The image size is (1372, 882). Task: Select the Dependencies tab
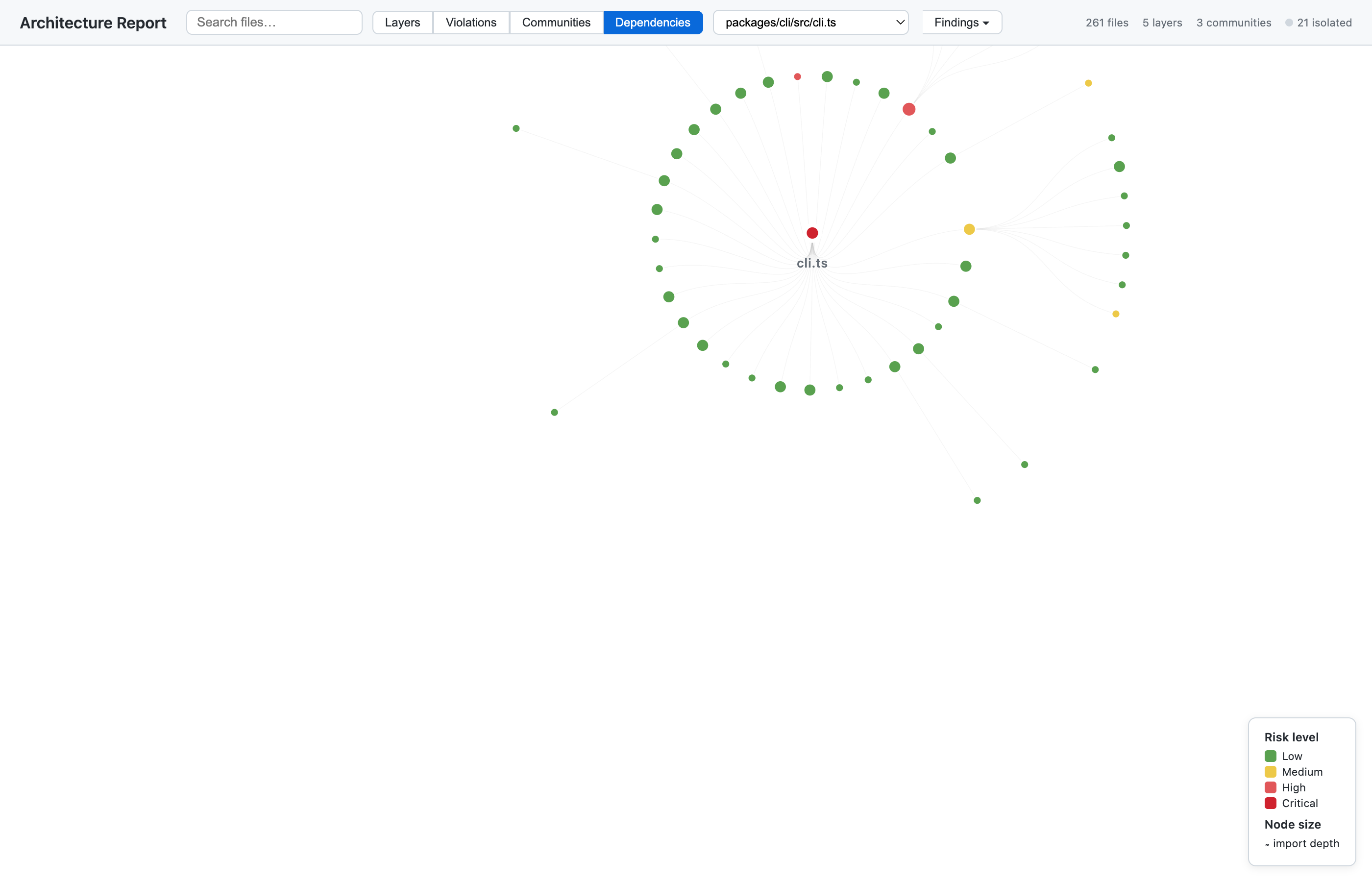(x=652, y=23)
